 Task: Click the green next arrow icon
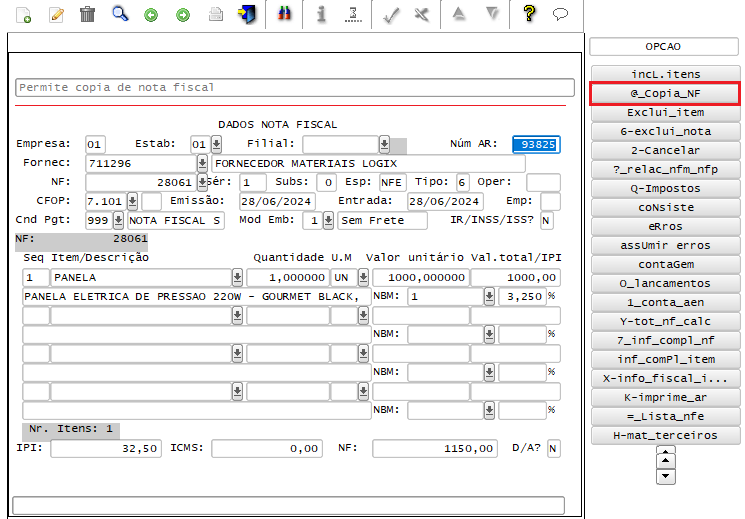pyautogui.click(x=183, y=15)
